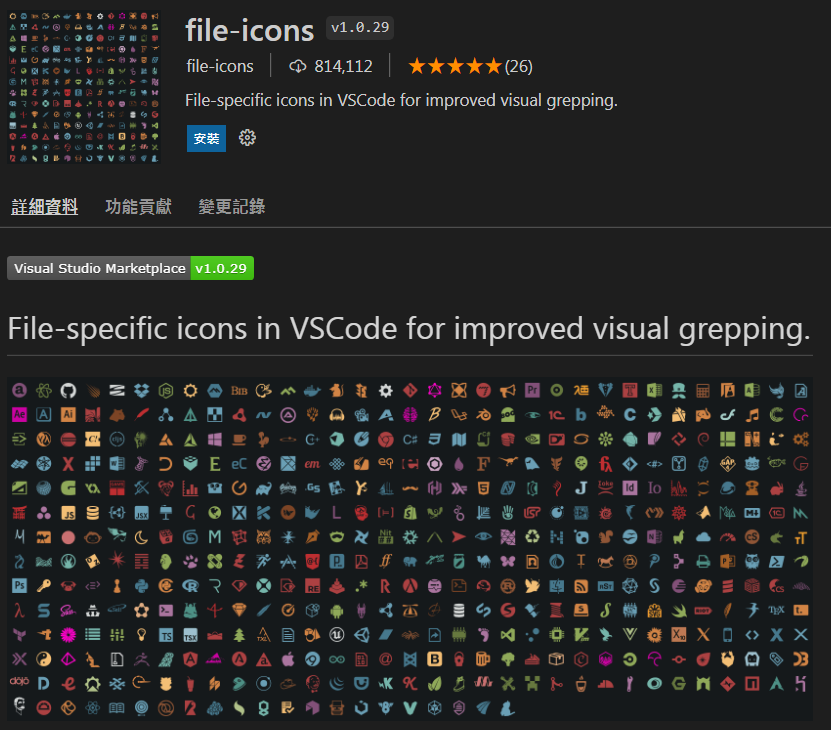Click the yellow GAP diamond icon
Viewport: 831px width, 730px height.
coord(727,464)
